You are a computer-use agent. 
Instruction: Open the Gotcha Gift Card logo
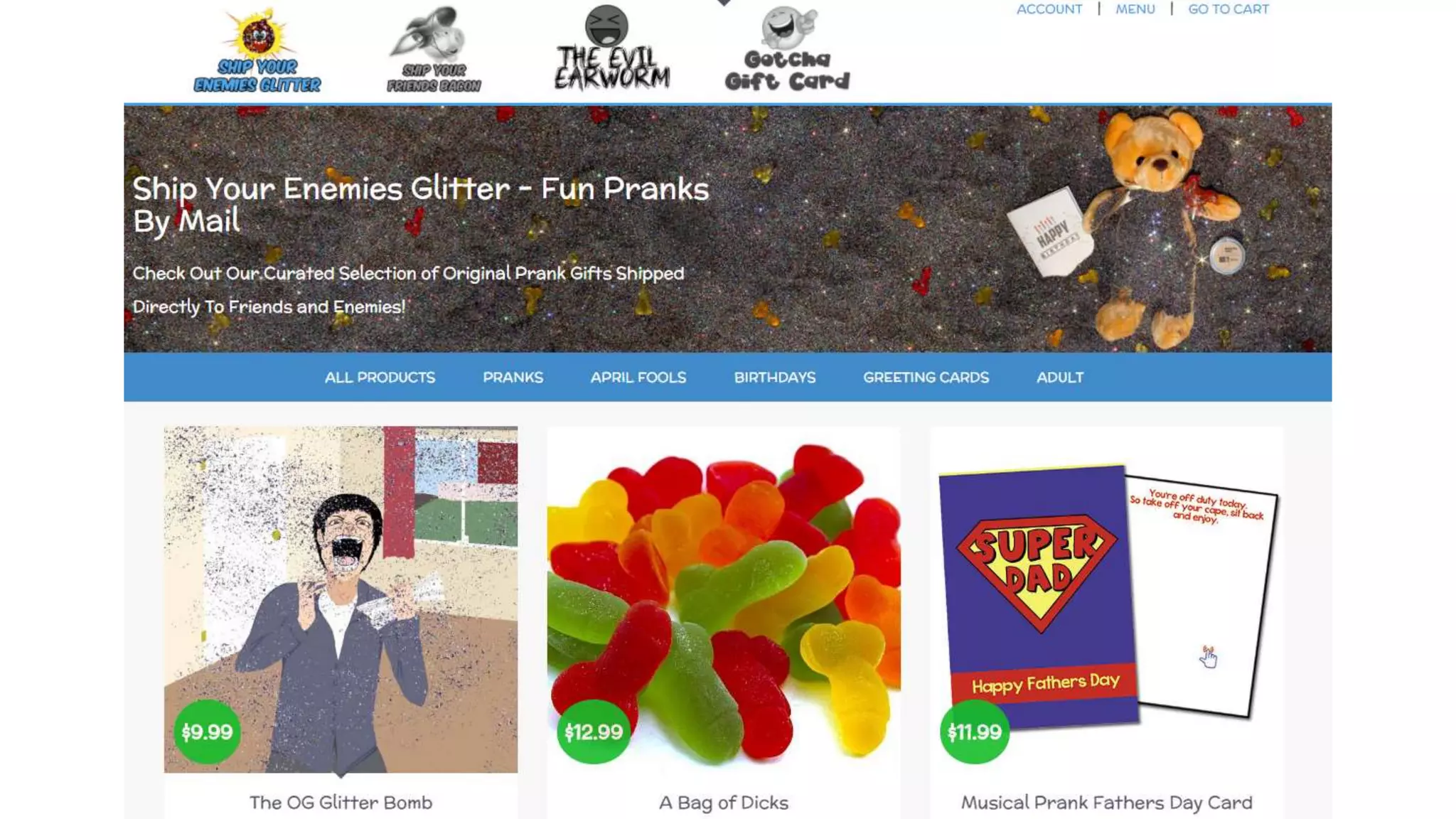point(787,50)
